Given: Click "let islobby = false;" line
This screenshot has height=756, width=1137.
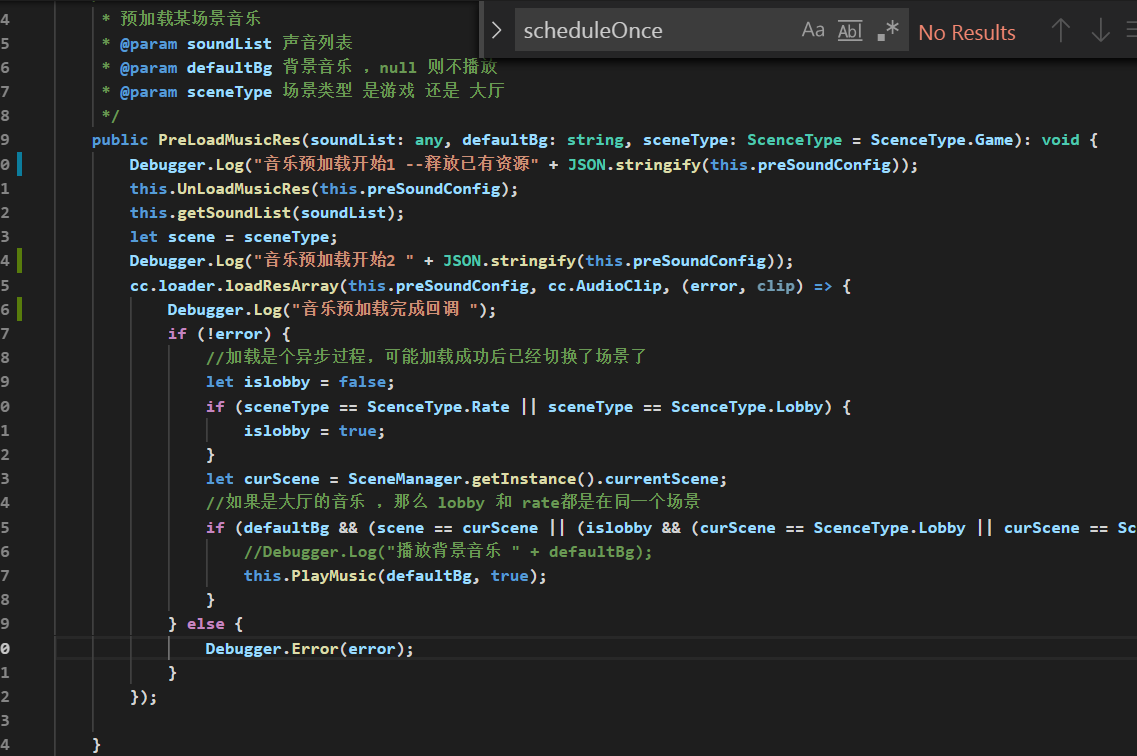Looking at the screenshot, I should pyautogui.click(x=300, y=382).
